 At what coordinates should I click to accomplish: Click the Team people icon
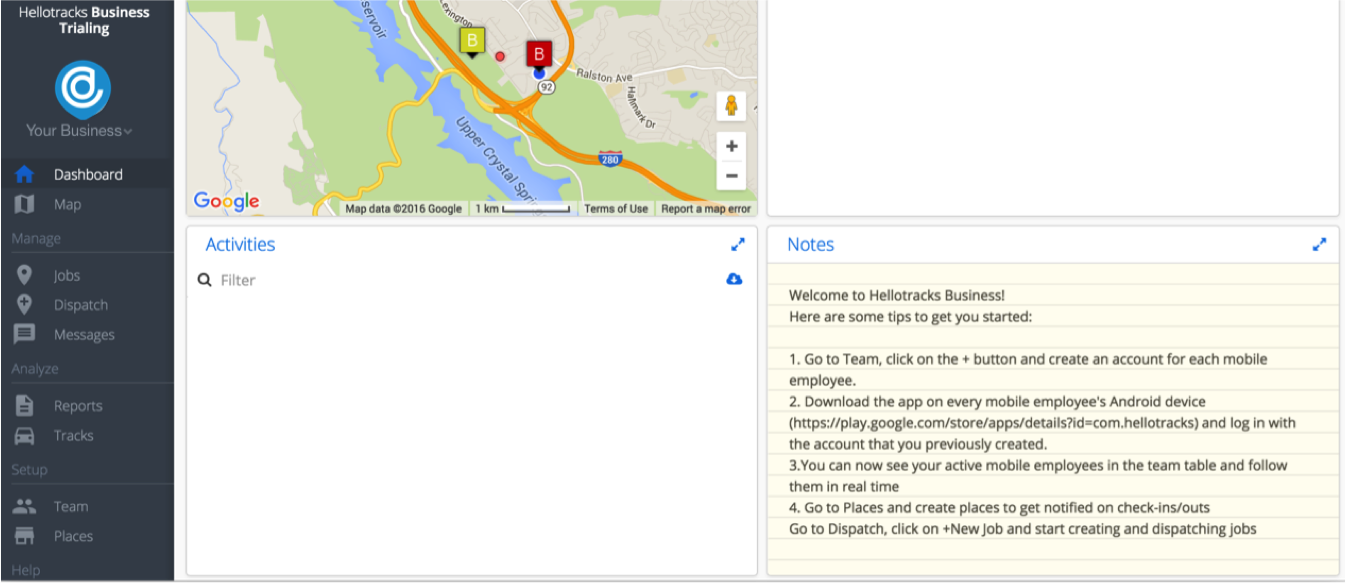tap(25, 506)
